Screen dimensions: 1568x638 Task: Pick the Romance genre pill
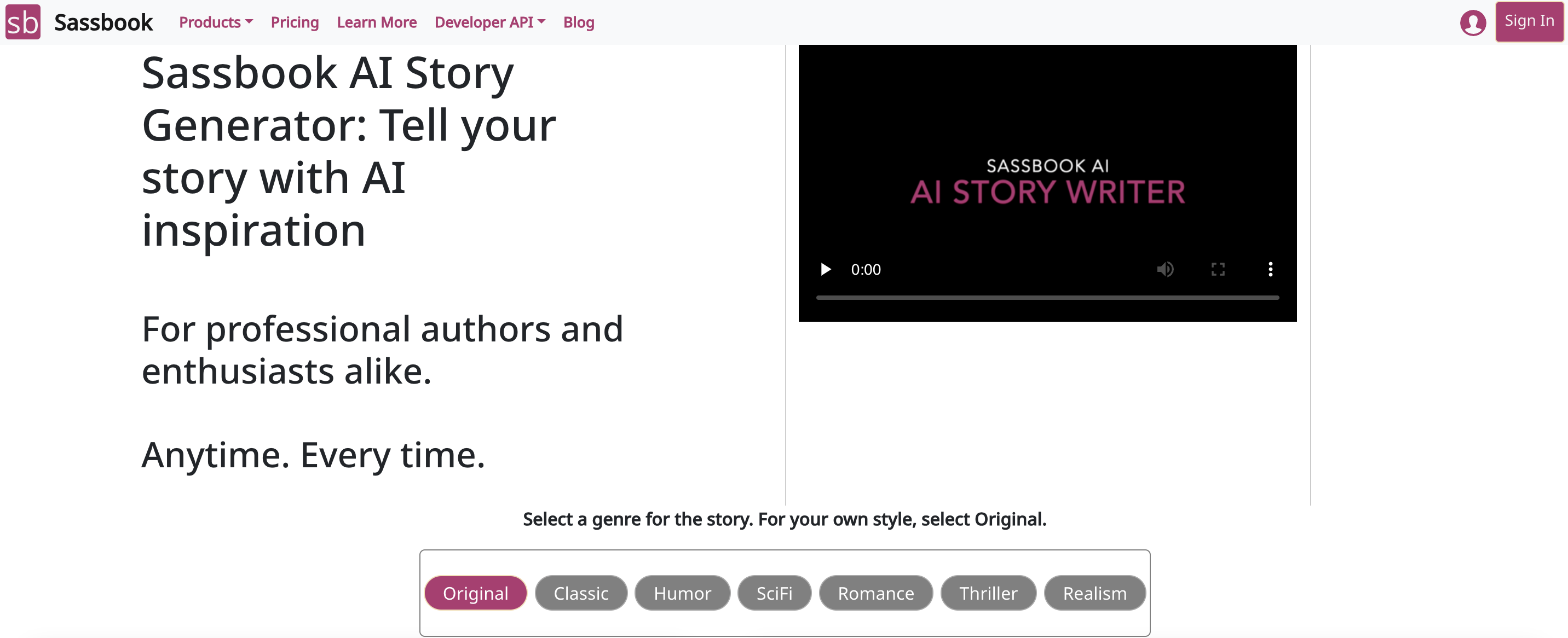click(x=875, y=593)
